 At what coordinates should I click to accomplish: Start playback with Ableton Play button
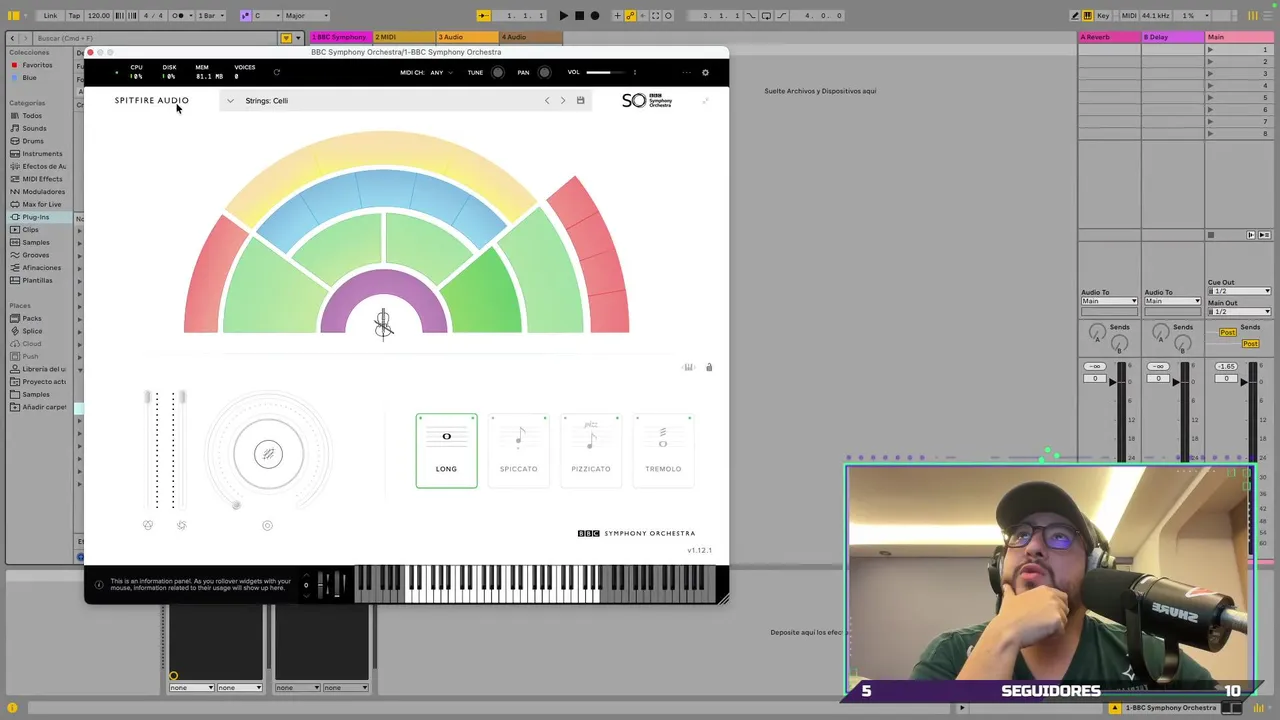click(x=563, y=15)
